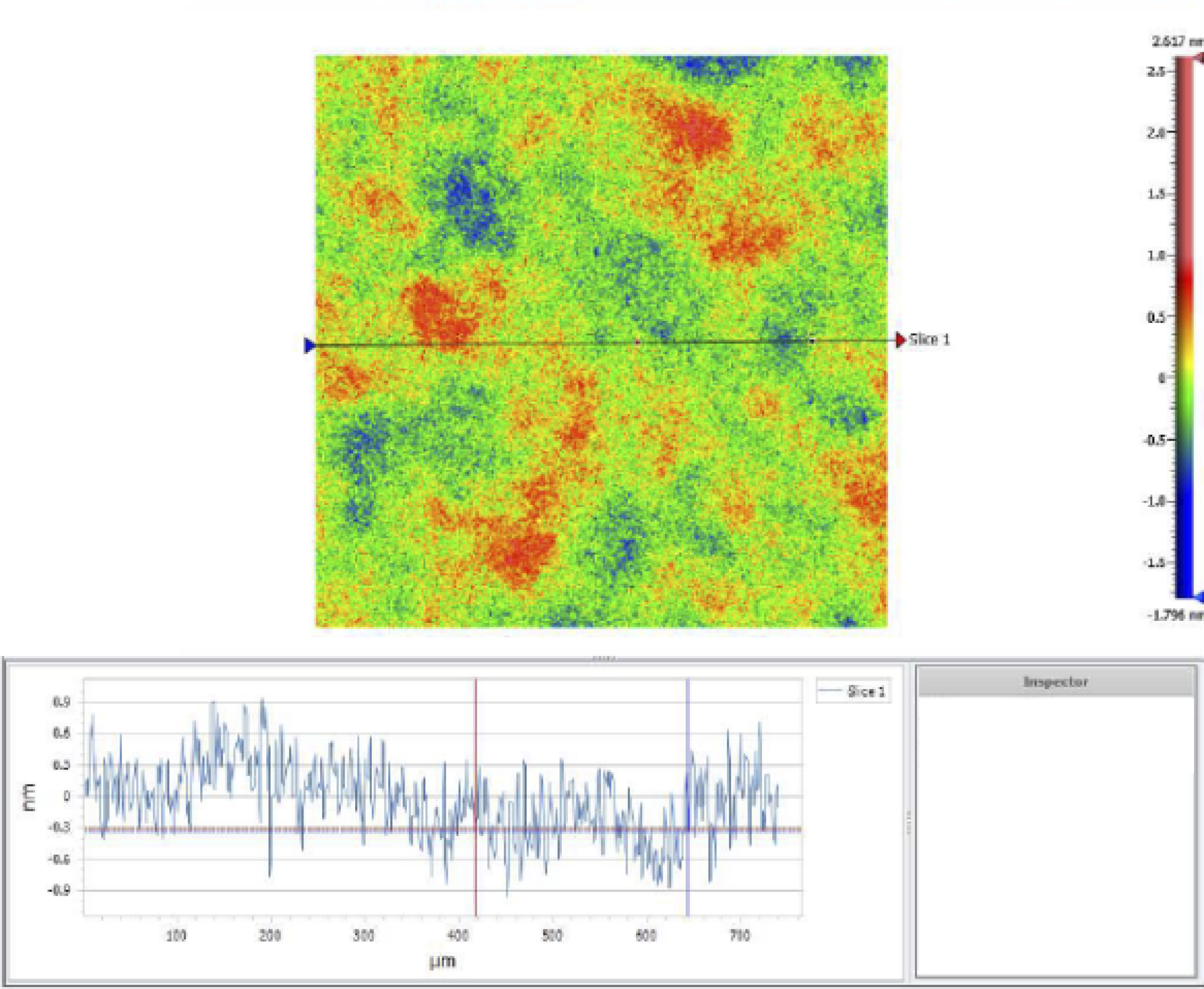Click the small red marker on slice line
Image resolution: width=1204 pixels, height=989 pixels.
[638, 343]
